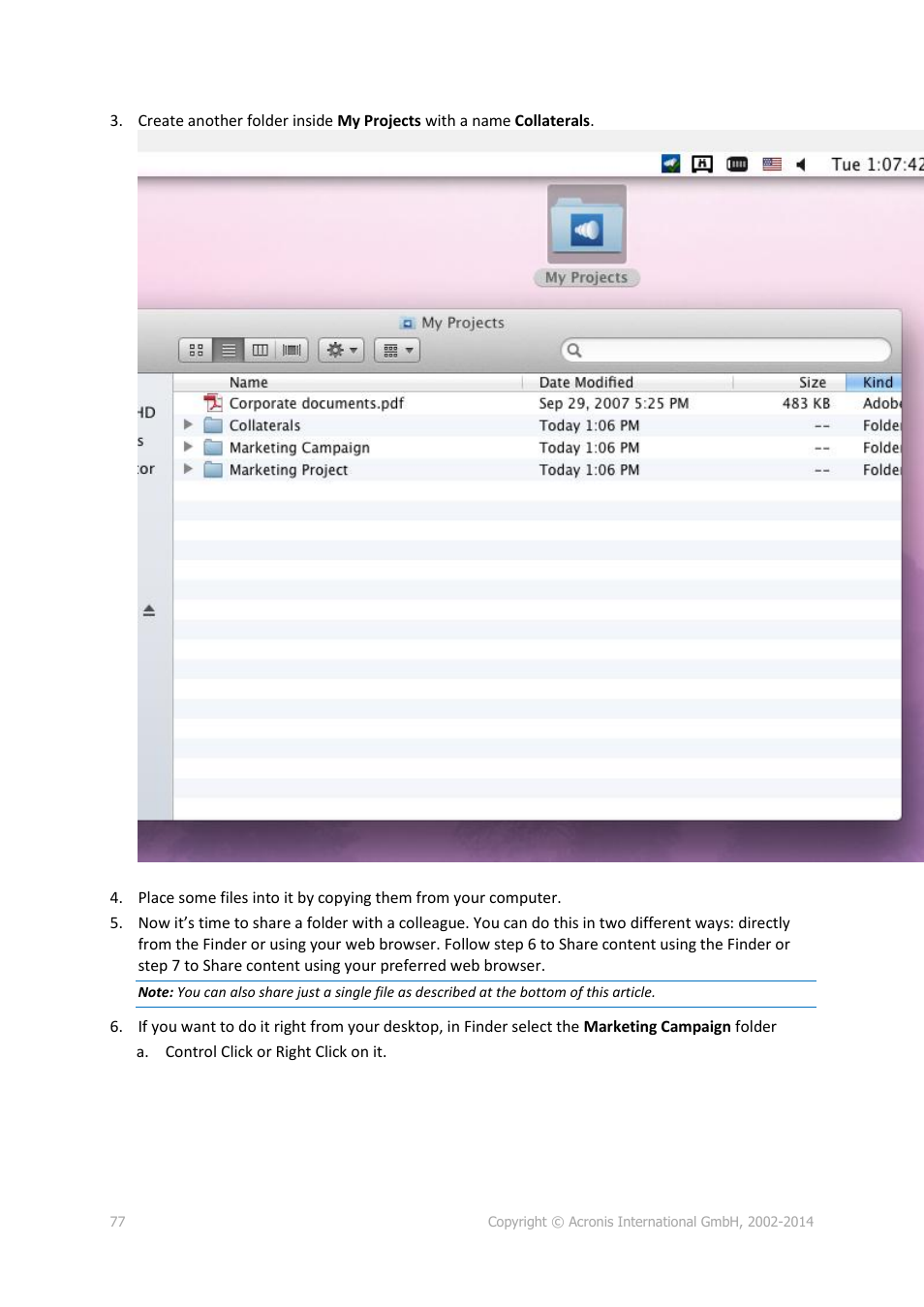This screenshot has height=1307, width=924.
Task: Click the My Projects desktop folder icon
Action: pos(587,225)
